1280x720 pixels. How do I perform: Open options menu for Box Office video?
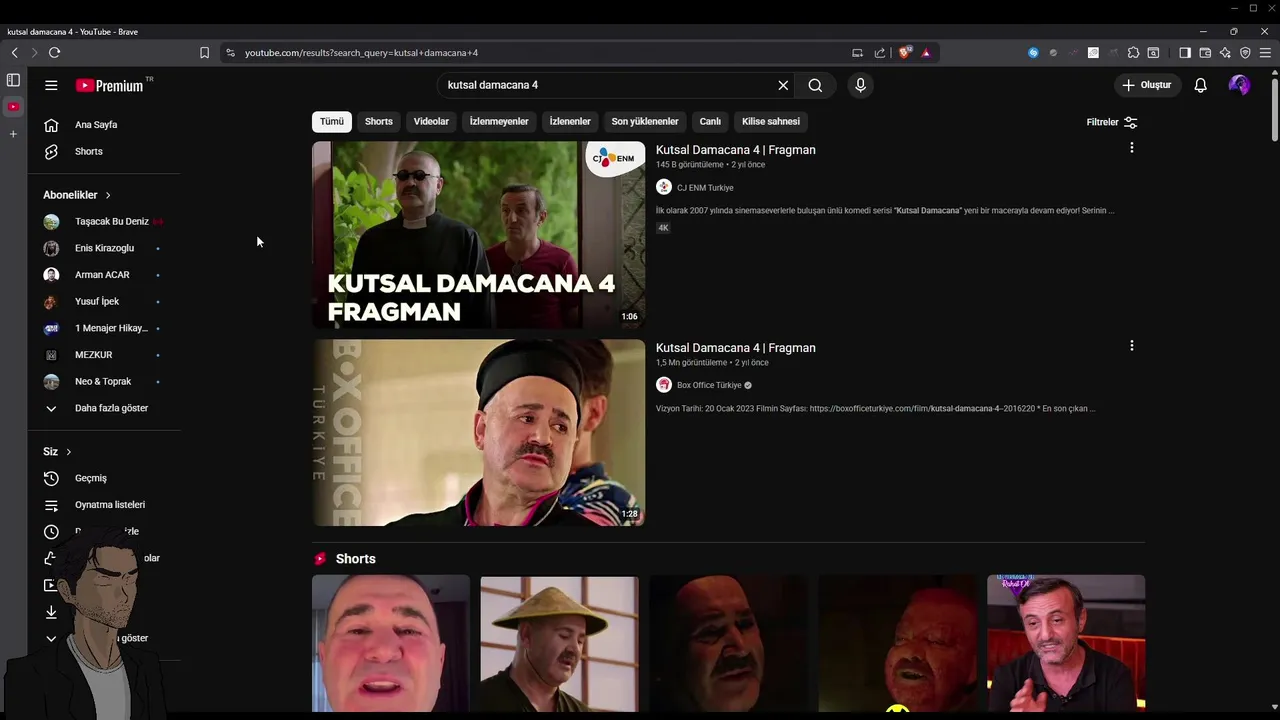pos(1131,346)
